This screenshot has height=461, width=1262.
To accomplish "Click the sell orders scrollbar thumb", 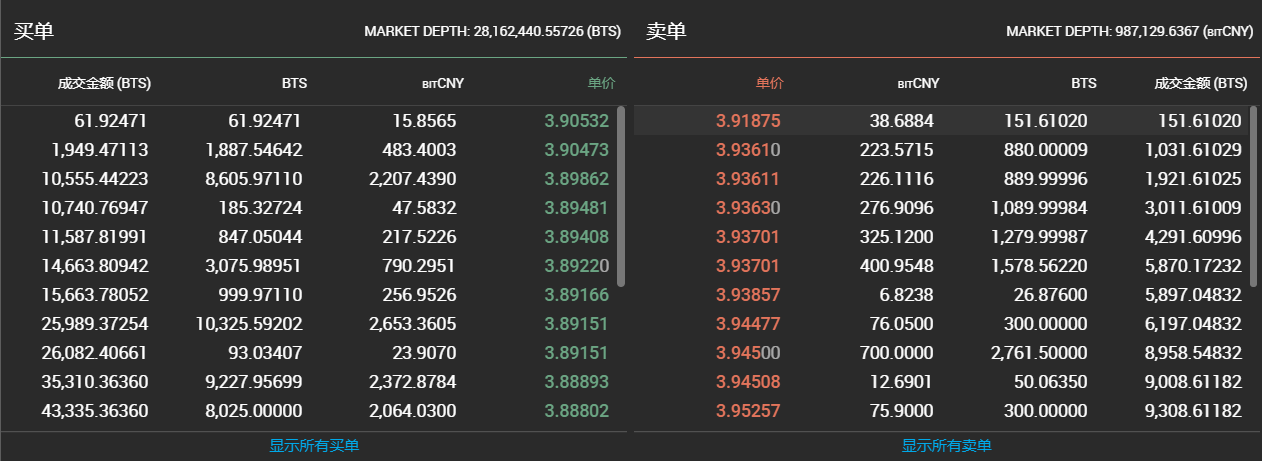I will coord(1254,197).
